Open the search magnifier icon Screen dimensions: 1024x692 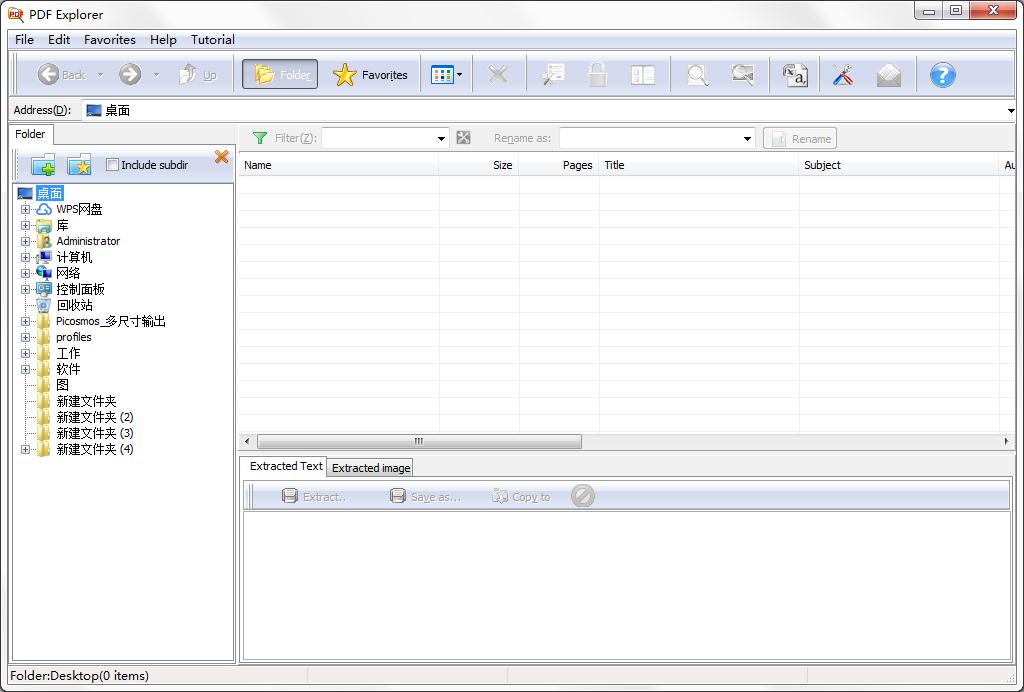tap(696, 74)
